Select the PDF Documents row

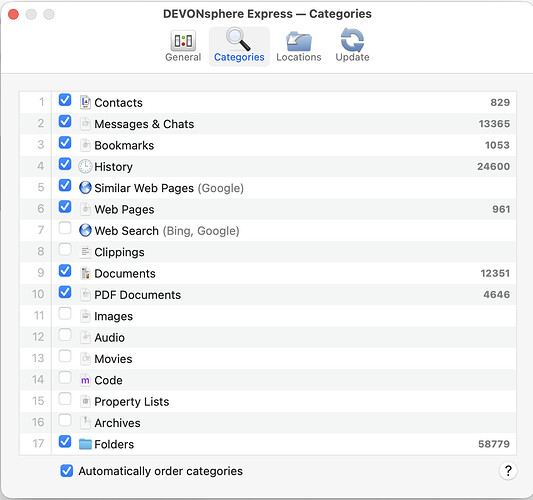pyautogui.click(x=268, y=294)
